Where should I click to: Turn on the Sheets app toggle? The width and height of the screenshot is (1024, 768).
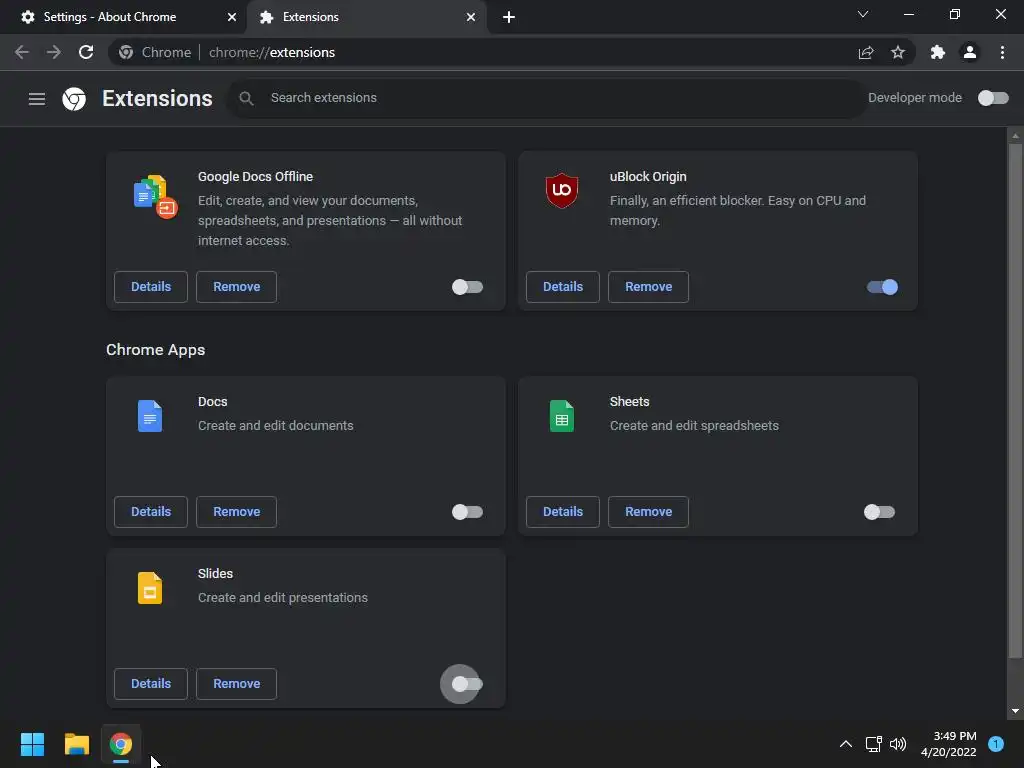tap(879, 512)
